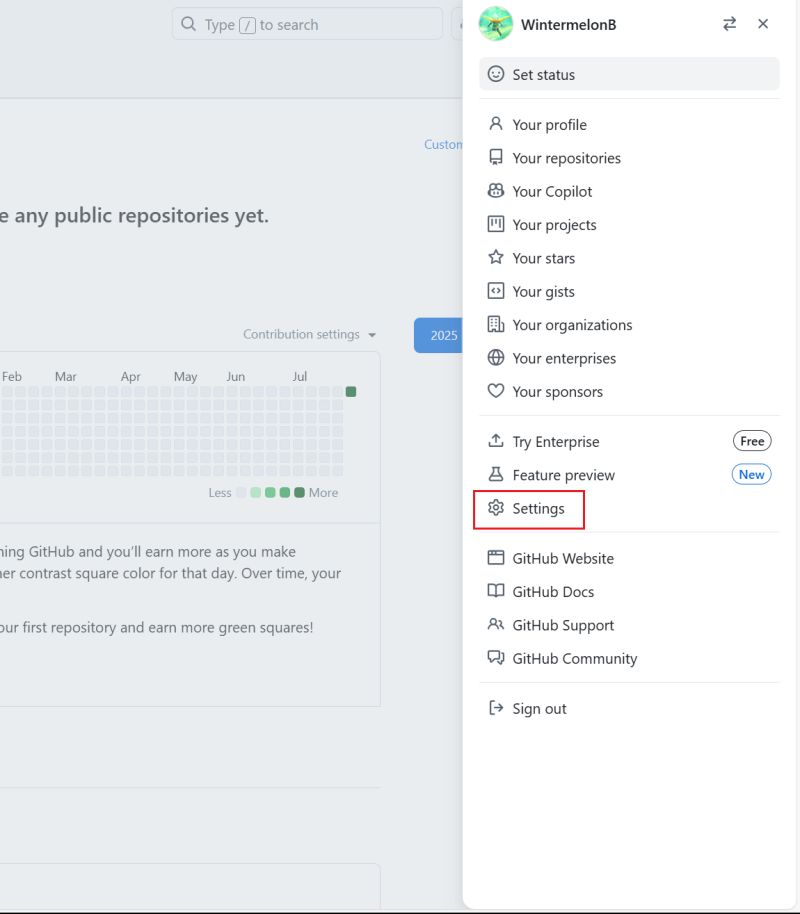Open Your profile page
Viewport: 800px width, 914px height.
tap(548, 124)
